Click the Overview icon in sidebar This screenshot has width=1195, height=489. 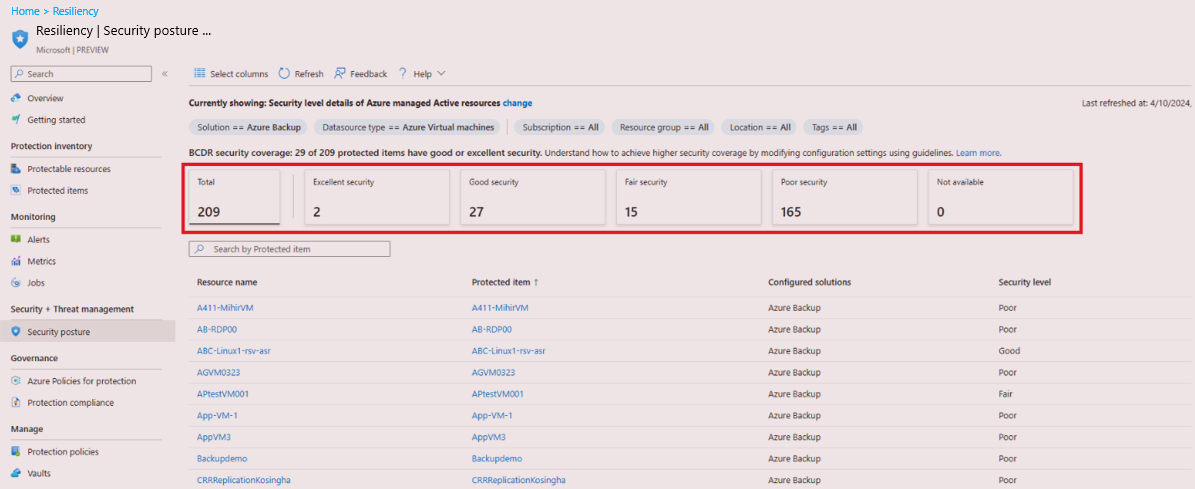(15, 98)
